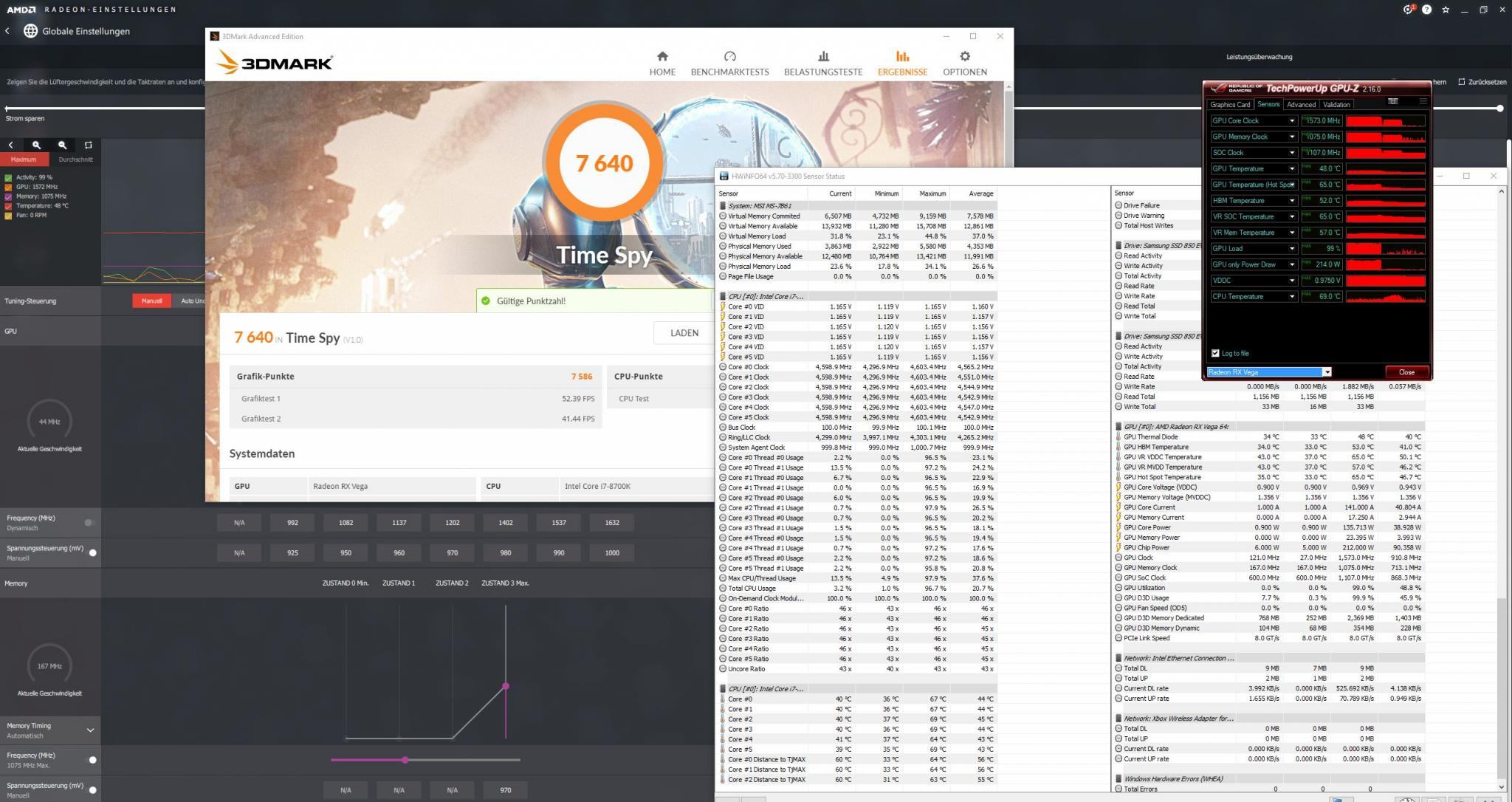
Task: Click Zurücksetzen in Radeon settings
Action: coord(1482,82)
